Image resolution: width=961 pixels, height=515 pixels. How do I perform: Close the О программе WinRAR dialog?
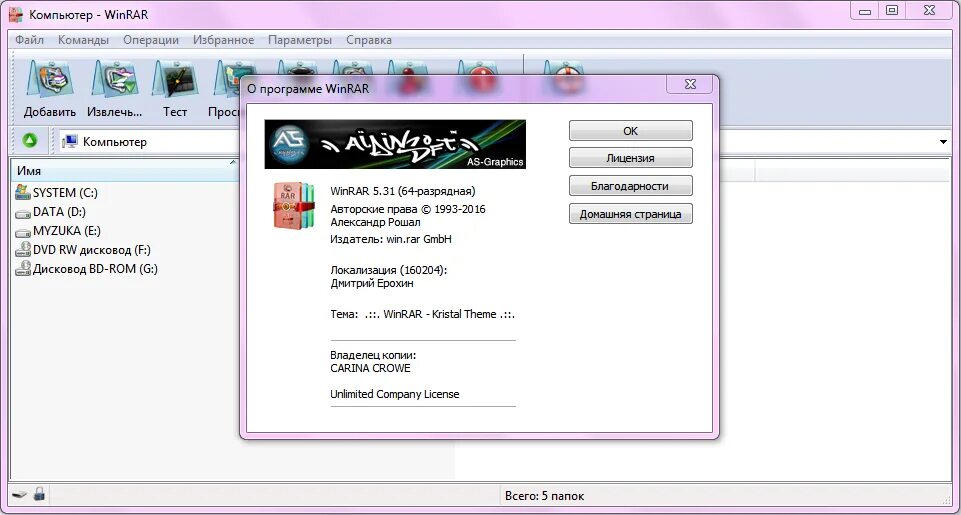click(690, 85)
